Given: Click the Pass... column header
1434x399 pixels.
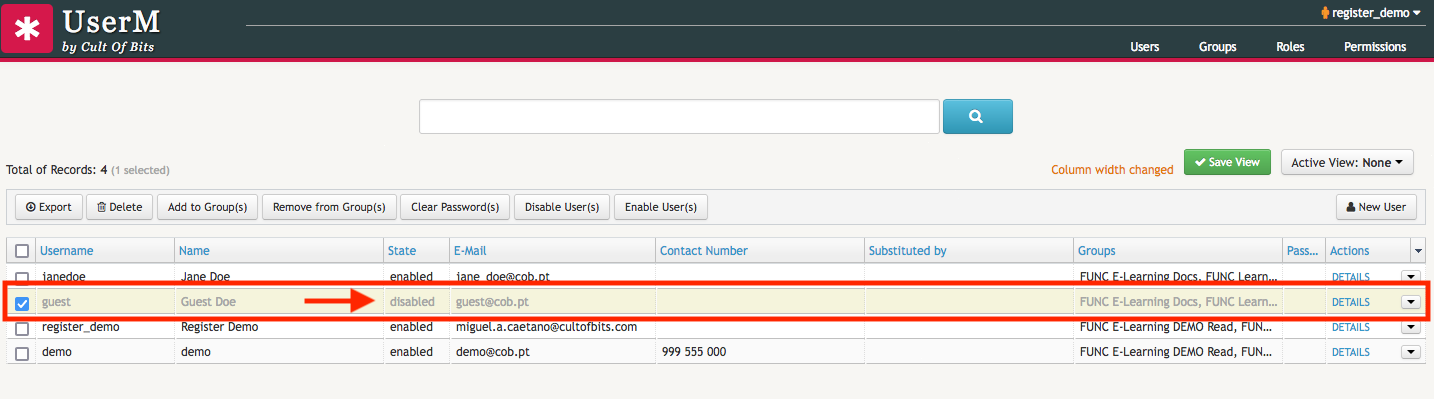Looking at the screenshot, I should tap(1303, 251).
